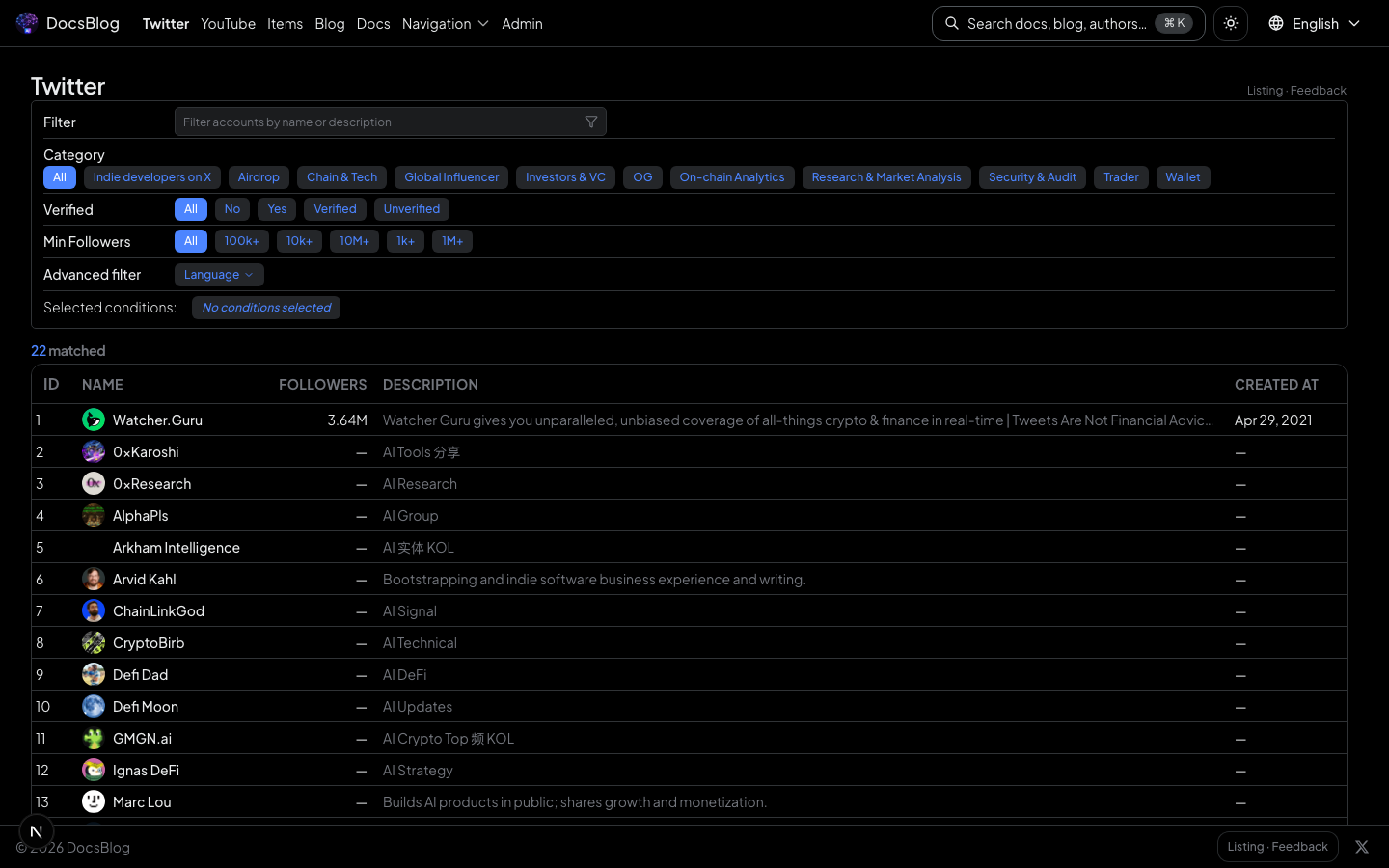
Task: Expand the Language advanced filter dropdown
Action: tap(219, 275)
